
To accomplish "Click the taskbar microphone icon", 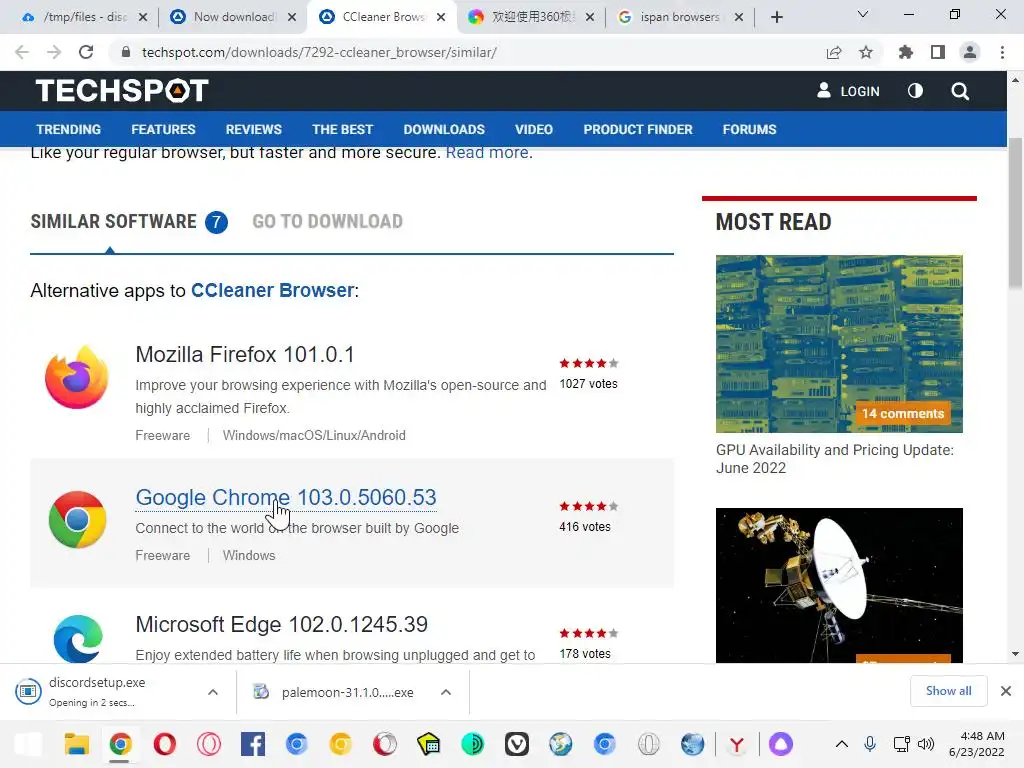I will 870,744.
